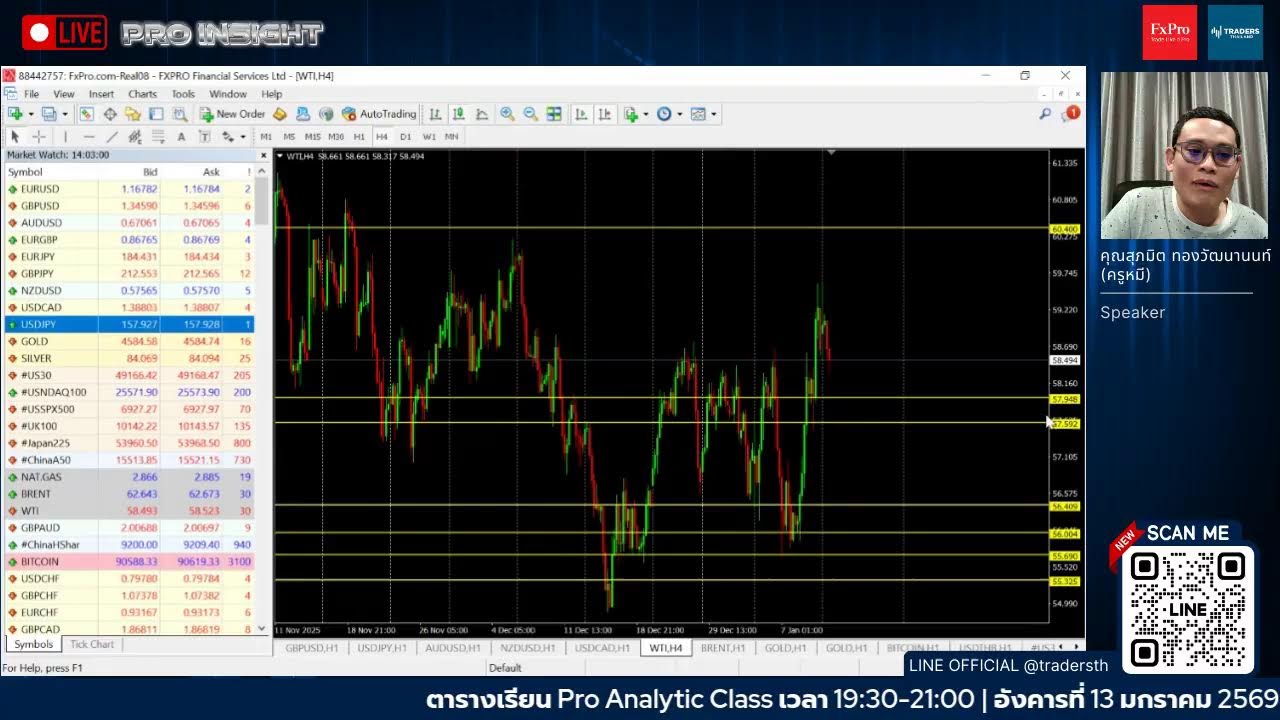Toggle chart shift from right edge

604,114
